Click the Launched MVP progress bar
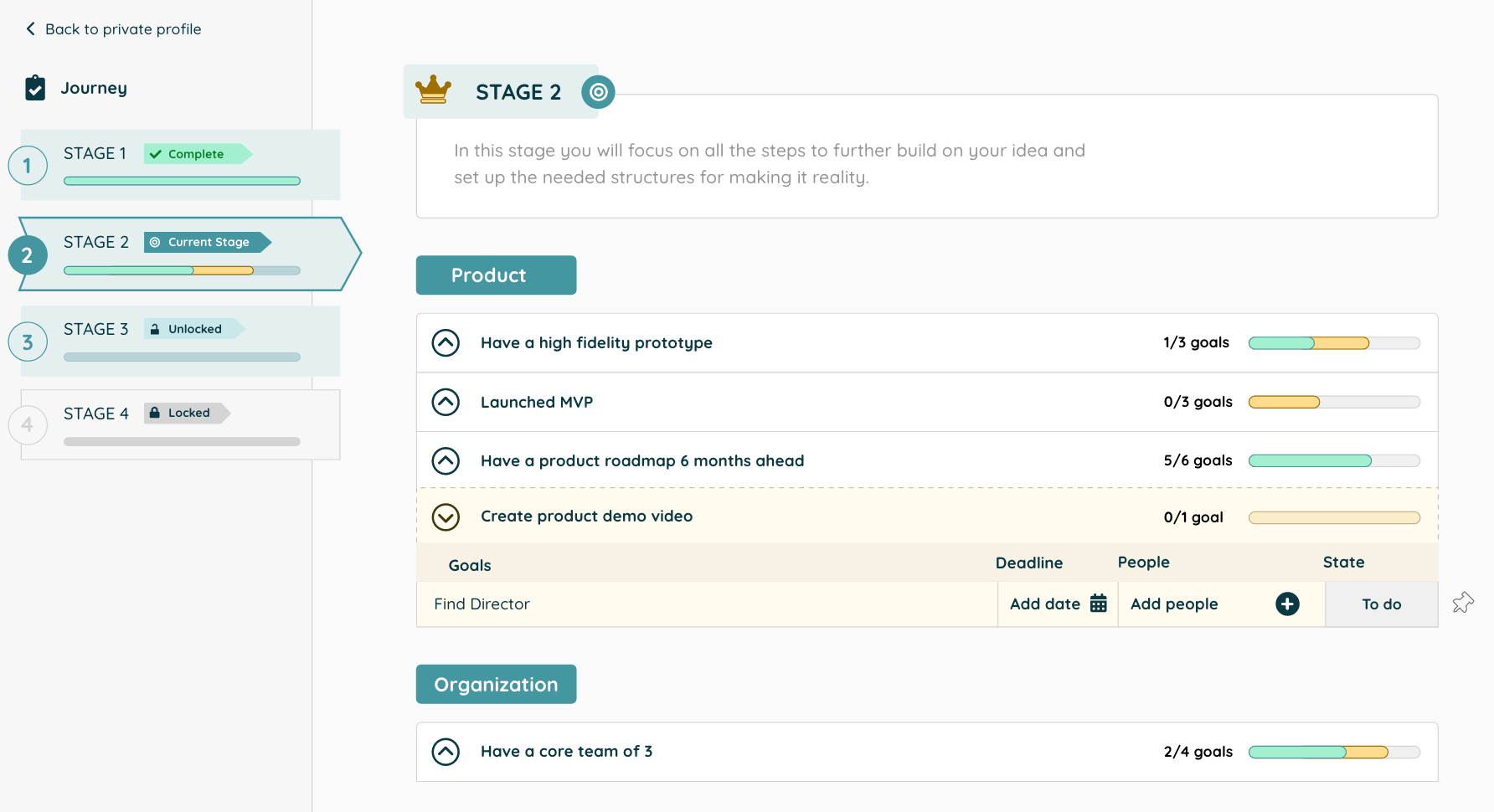Image resolution: width=1494 pixels, height=812 pixels. click(1334, 402)
